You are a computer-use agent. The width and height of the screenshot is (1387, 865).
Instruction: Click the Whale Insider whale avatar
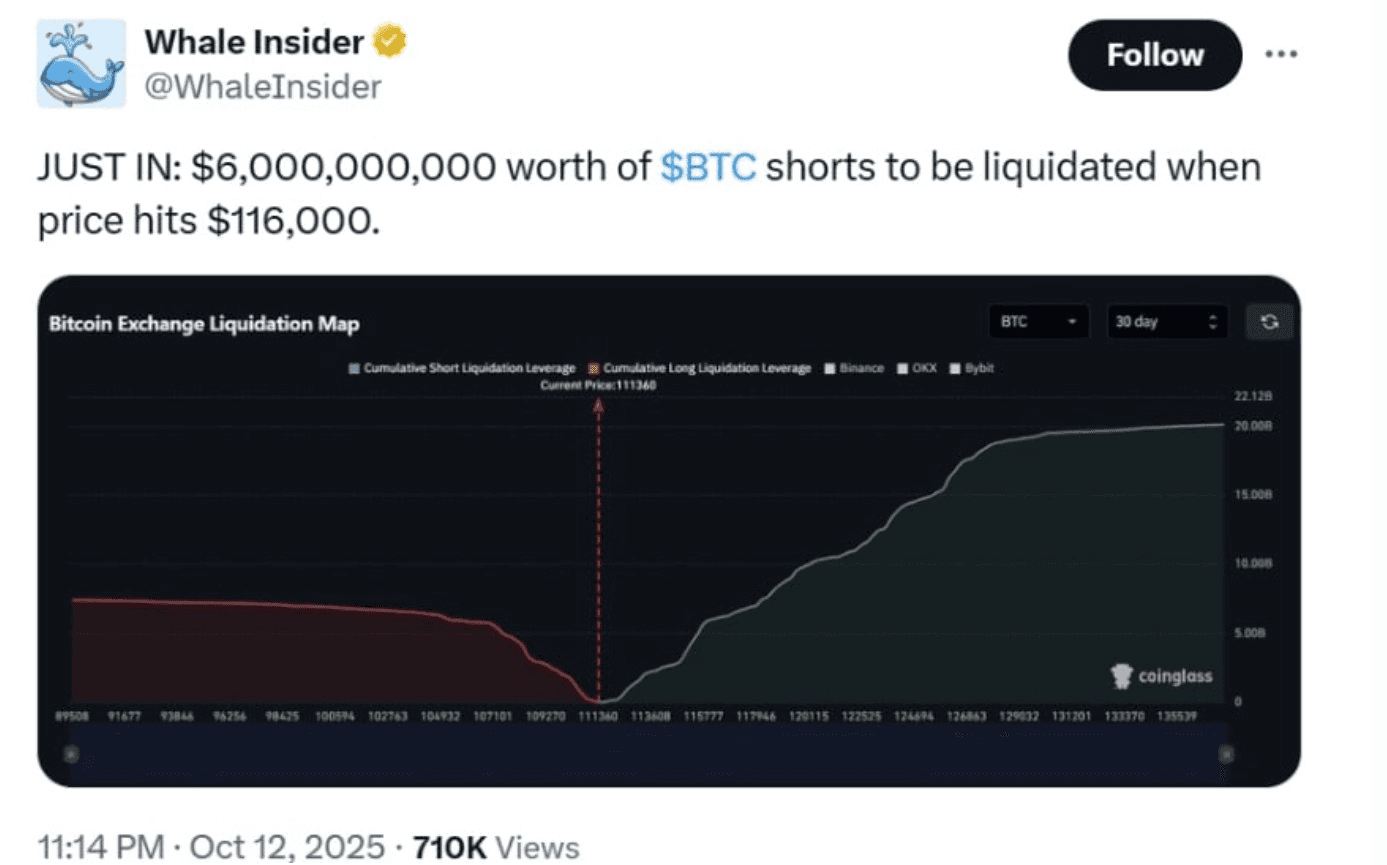pyautogui.click(x=81, y=64)
